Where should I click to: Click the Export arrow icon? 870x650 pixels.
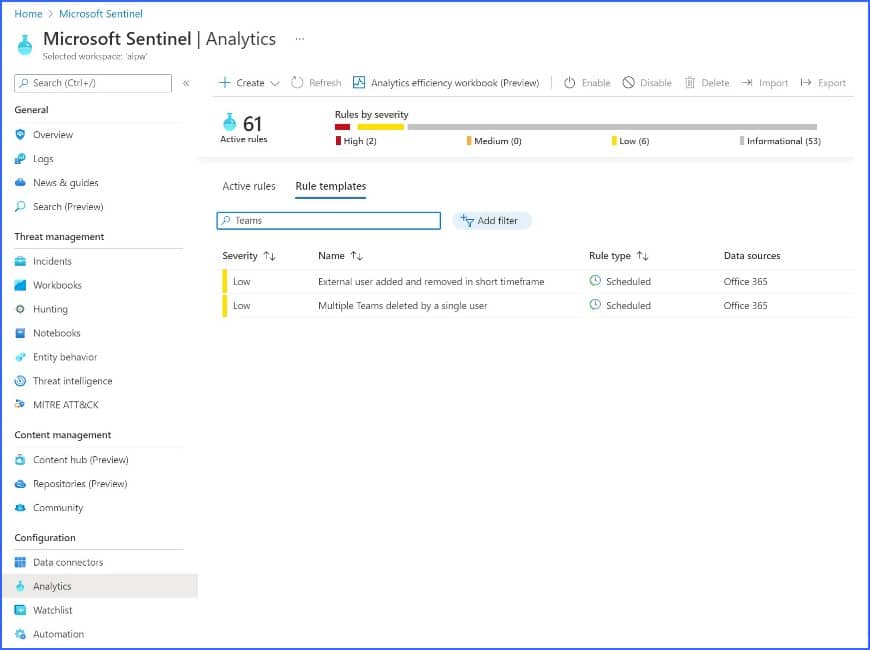coord(806,83)
